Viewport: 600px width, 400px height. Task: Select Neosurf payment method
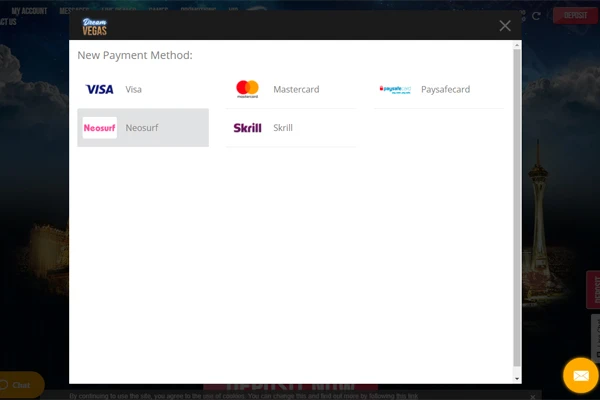click(x=143, y=127)
